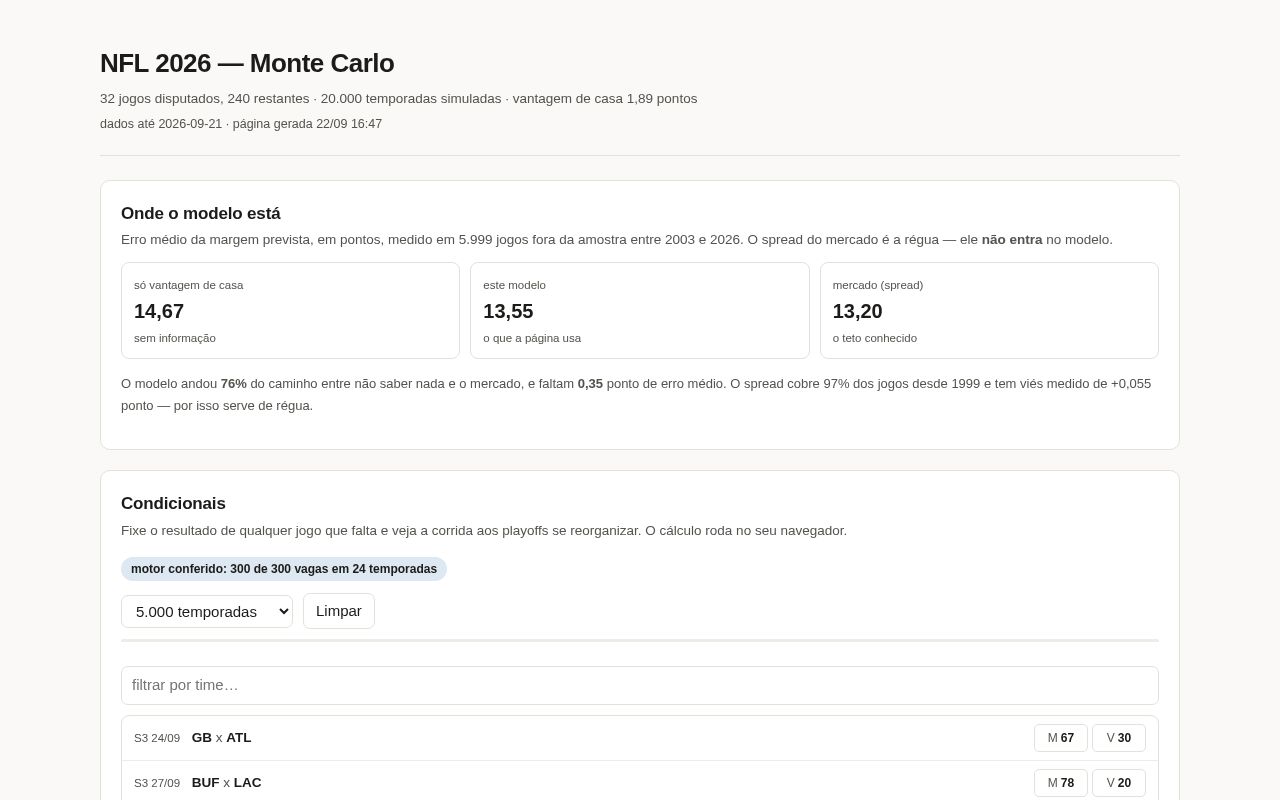Click the page generated timestamp line

[241, 124]
